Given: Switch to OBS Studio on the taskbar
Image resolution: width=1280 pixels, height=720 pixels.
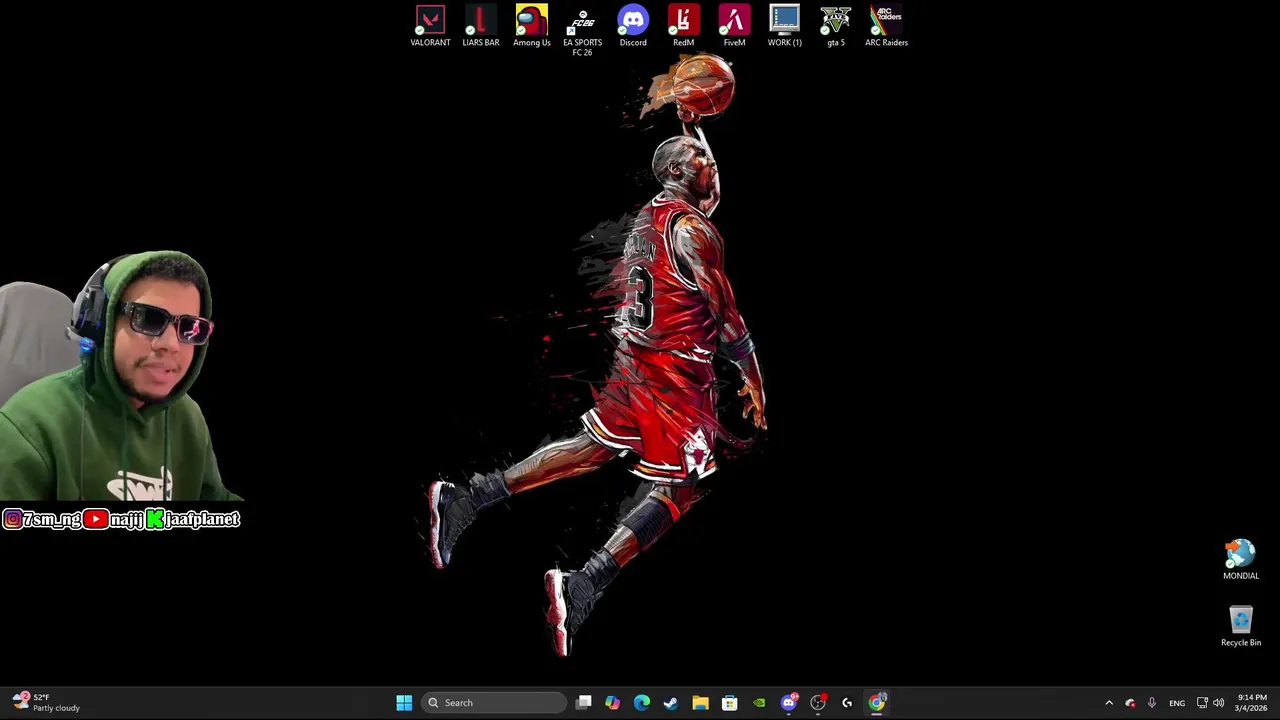Looking at the screenshot, I should click(x=818, y=703).
